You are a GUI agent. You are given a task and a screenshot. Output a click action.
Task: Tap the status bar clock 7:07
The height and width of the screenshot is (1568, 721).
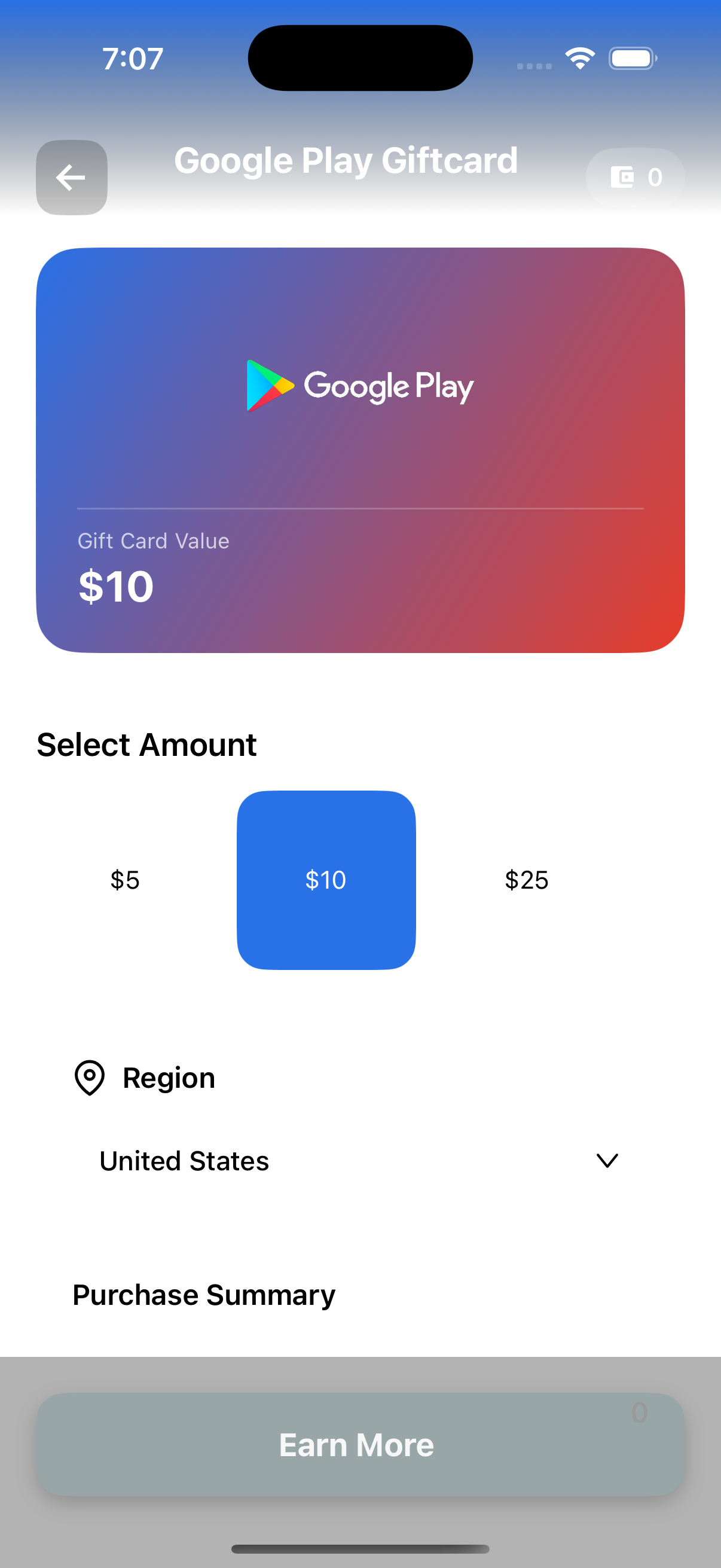(133, 59)
